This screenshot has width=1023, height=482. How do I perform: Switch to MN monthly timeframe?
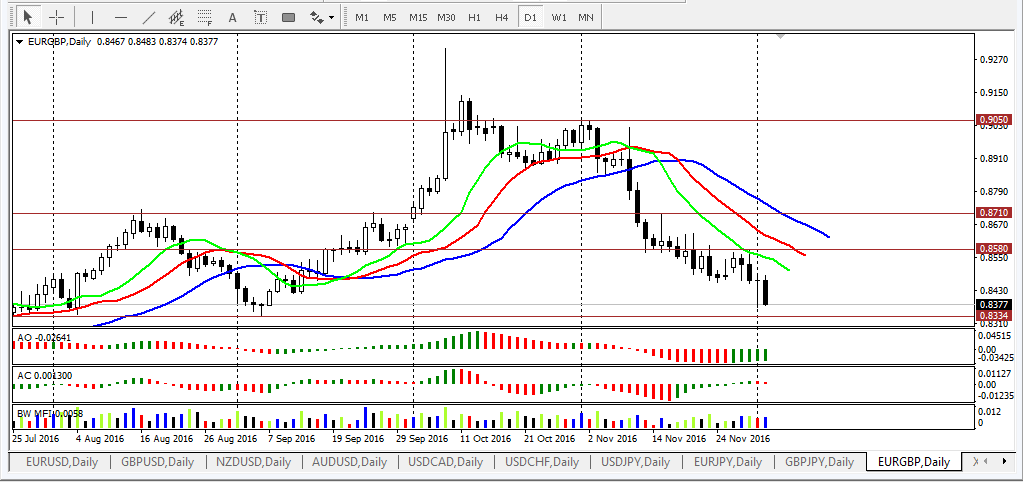pyautogui.click(x=586, y=18)
